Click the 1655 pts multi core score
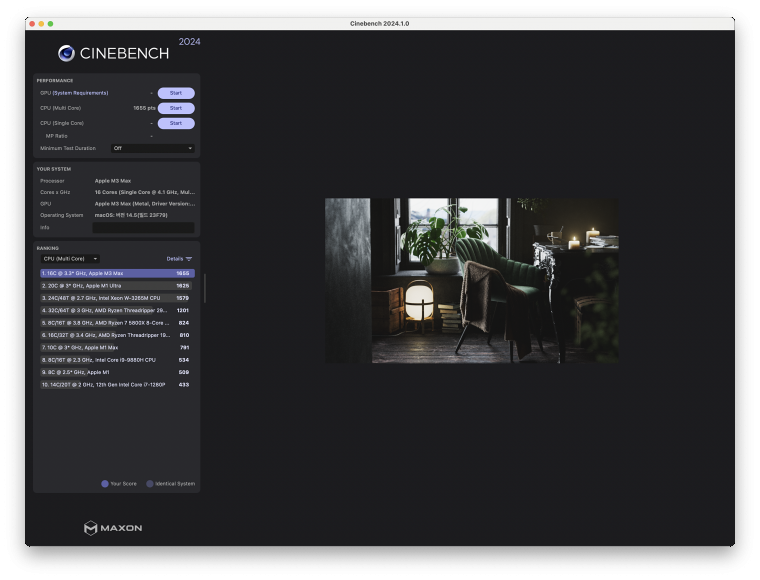Viewport: 760px width, 580px height. 144,108
